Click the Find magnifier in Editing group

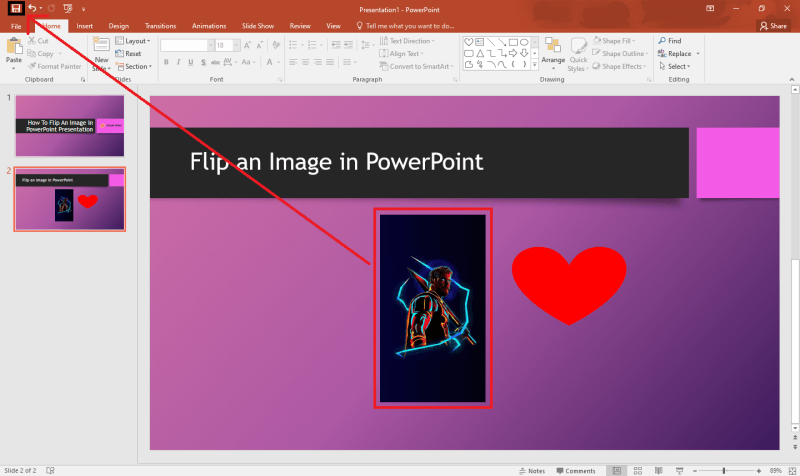(x=669, y=41)
